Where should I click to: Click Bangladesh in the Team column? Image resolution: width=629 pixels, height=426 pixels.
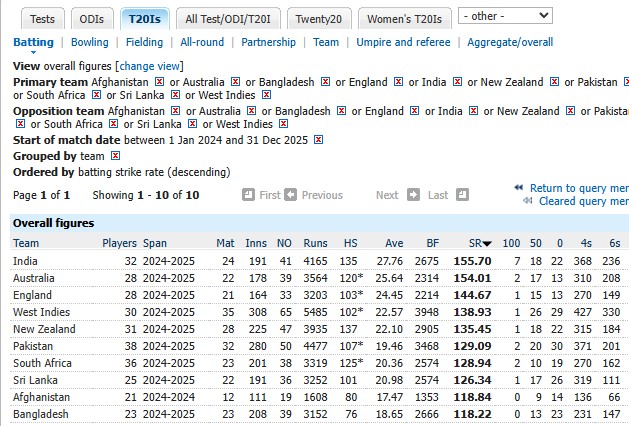41,414
